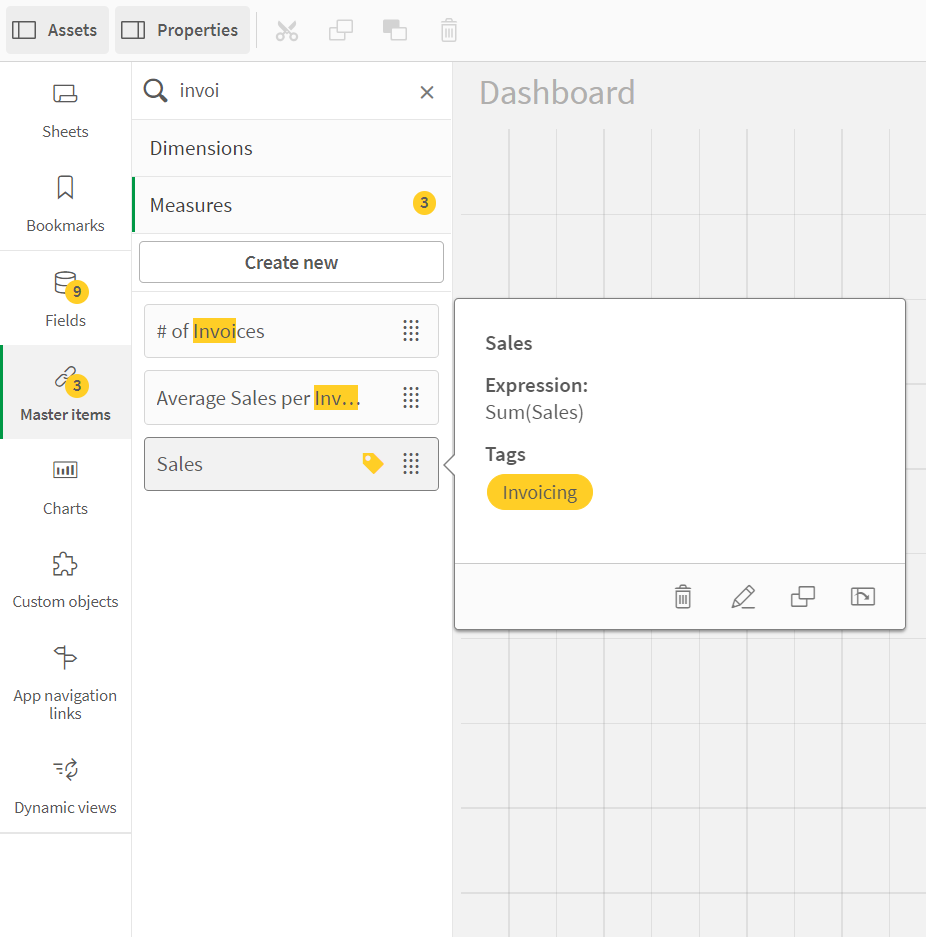Select the Master items tab
Viewport: 926px width, 937px height.
pos(65,393)
